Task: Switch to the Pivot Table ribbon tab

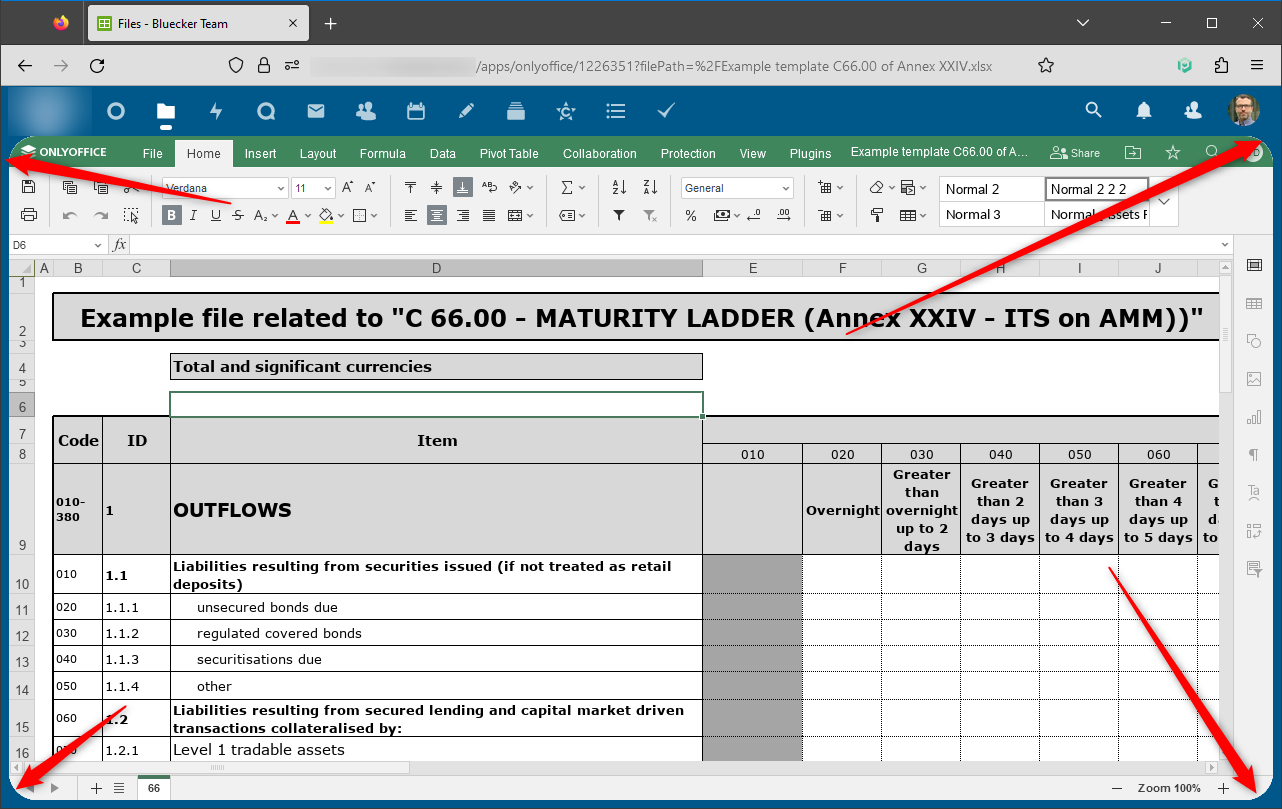Action: [509, 153]
